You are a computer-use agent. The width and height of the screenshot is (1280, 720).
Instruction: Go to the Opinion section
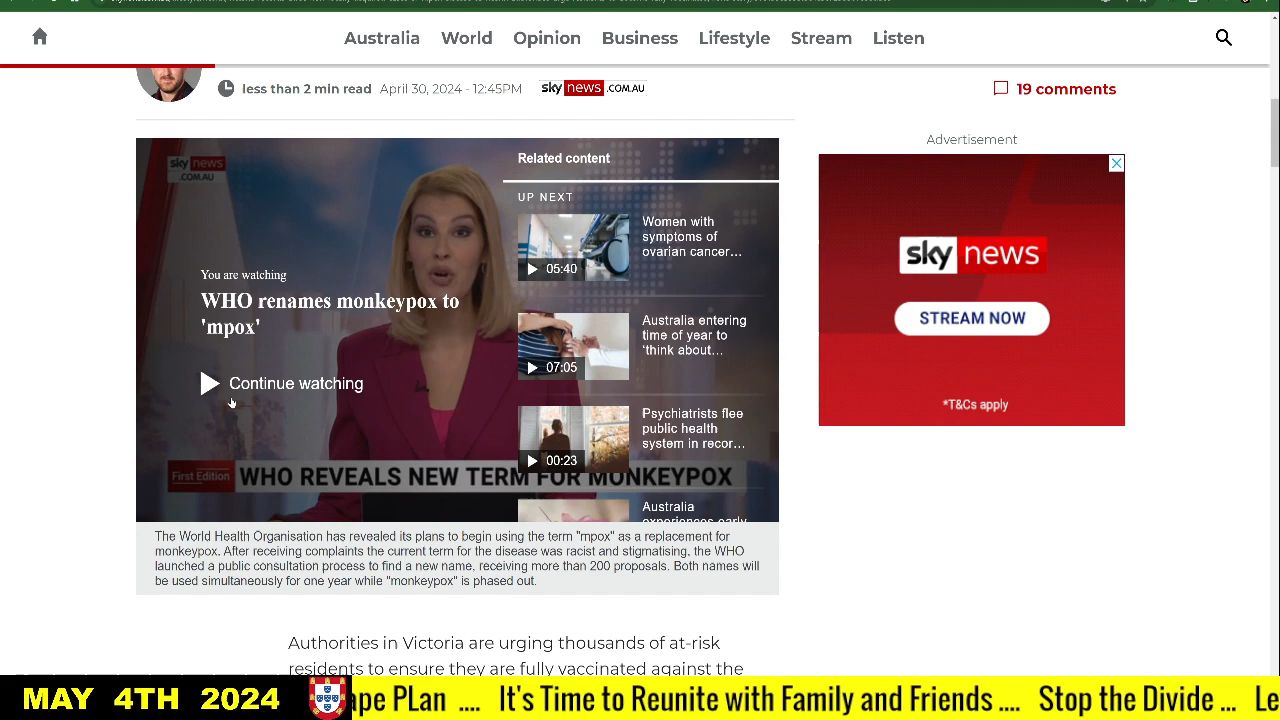coord(546,38)
